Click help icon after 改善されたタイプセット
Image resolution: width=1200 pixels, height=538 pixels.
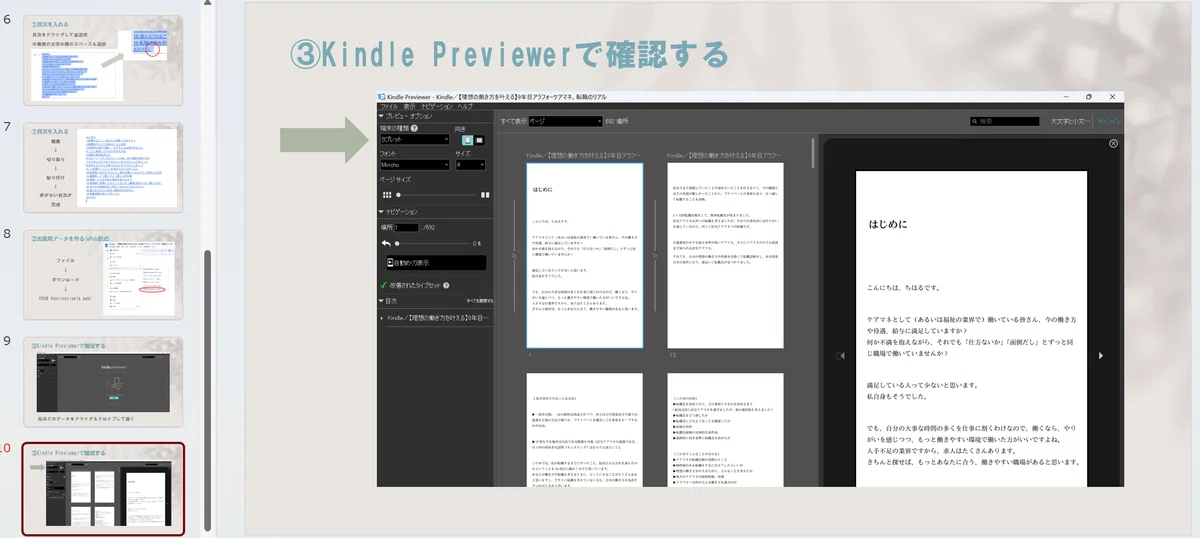pyautogui.click(x=446, y=286)
